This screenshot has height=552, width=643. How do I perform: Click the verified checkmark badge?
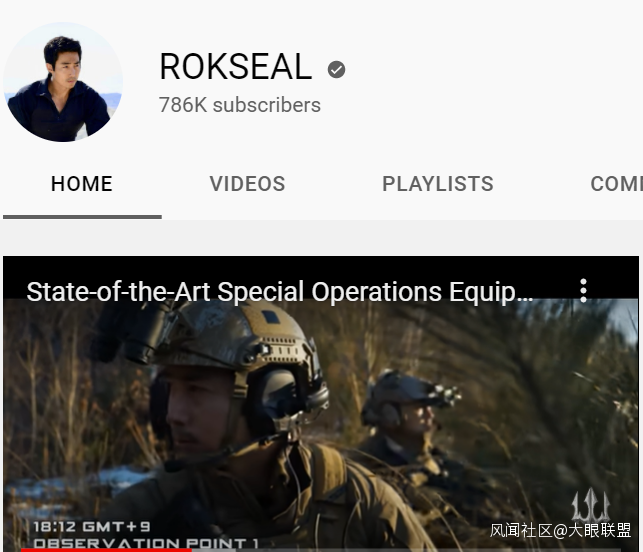pos(336,69)
